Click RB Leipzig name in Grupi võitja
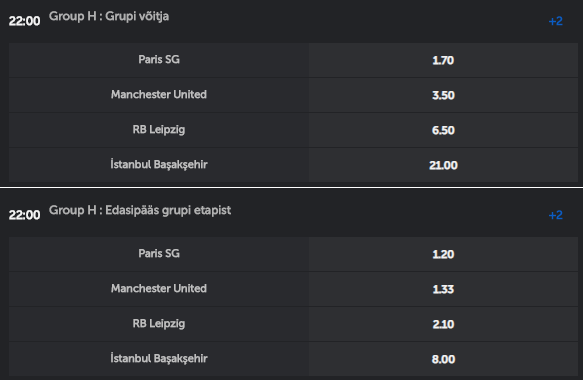The width and height of the screenshot is (583, 380). 159,130
